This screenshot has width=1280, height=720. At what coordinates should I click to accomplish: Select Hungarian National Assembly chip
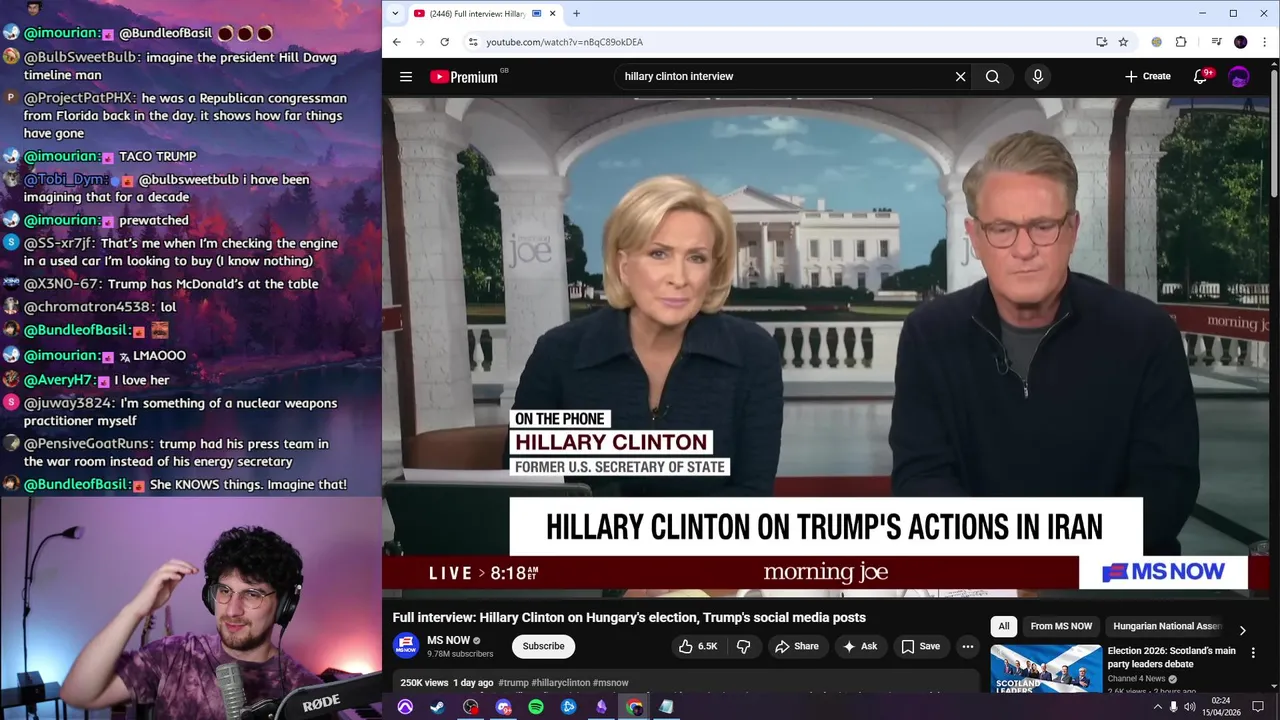click(1166, 626)
